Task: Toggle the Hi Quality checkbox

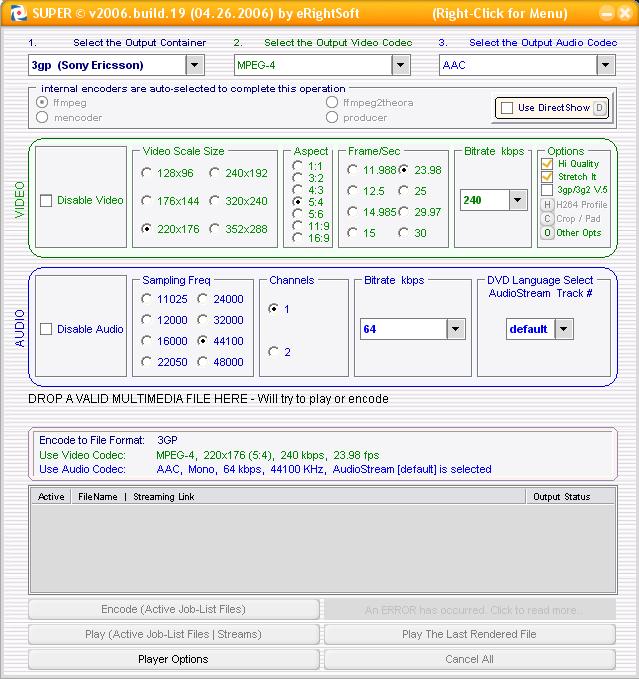Action: [547, 164]
